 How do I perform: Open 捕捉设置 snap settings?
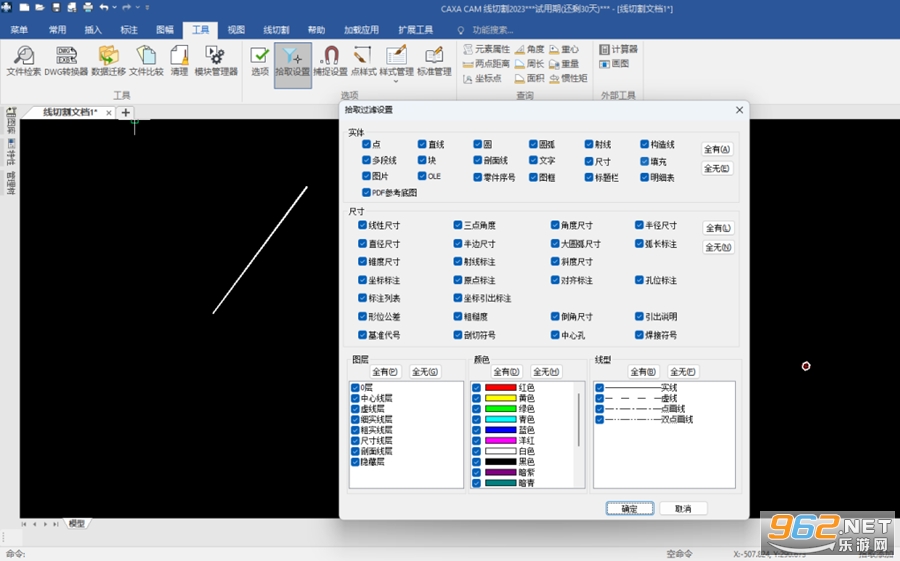330,61
